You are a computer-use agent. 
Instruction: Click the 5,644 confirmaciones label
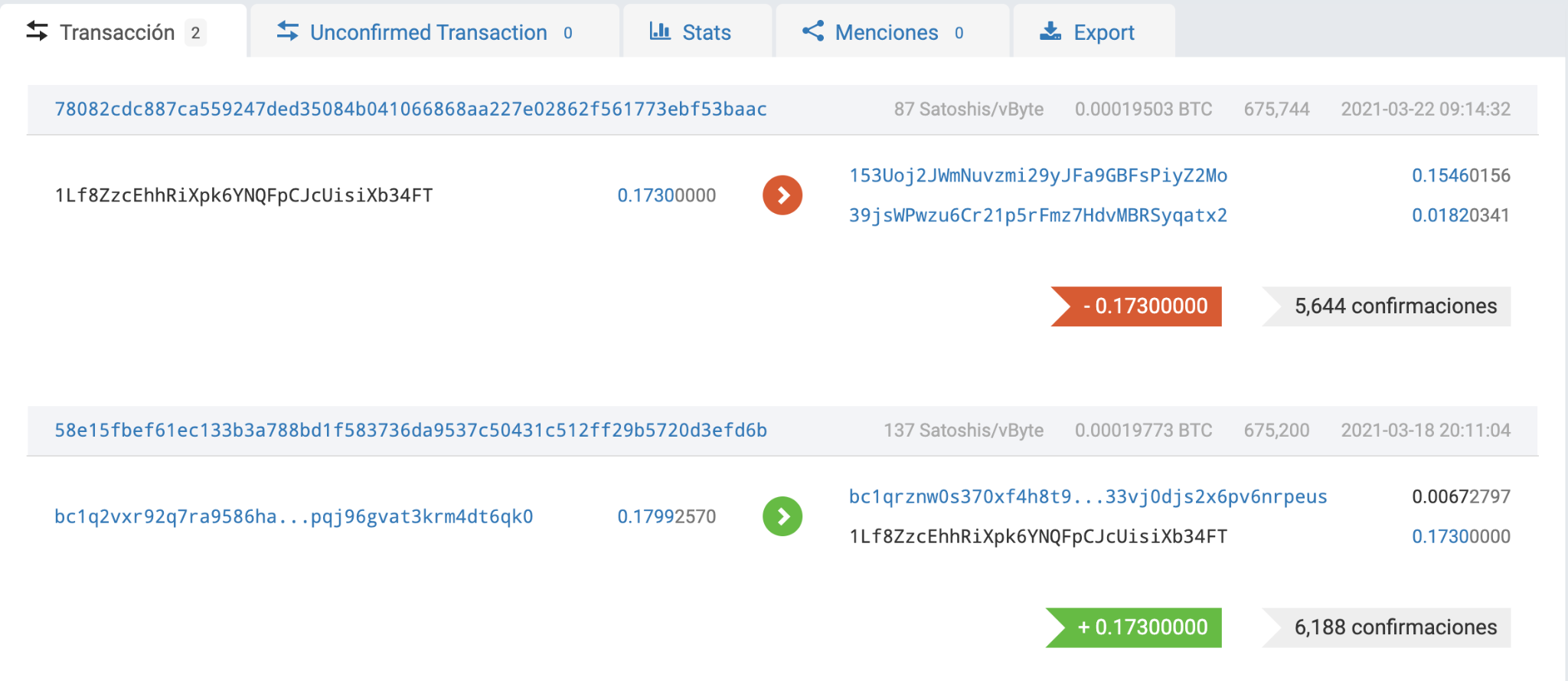1395,306
